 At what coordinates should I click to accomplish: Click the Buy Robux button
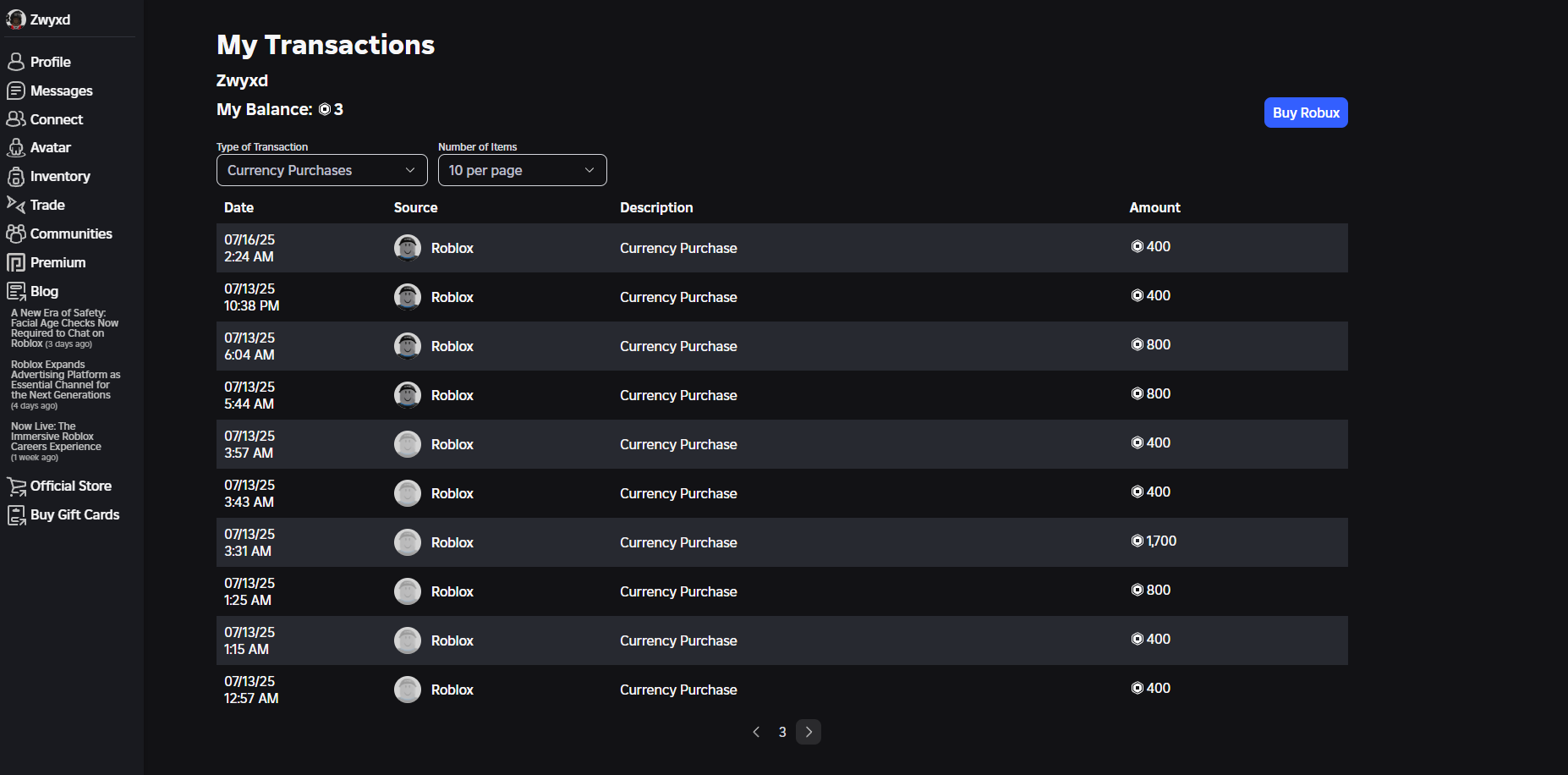tap(1306, 113)
